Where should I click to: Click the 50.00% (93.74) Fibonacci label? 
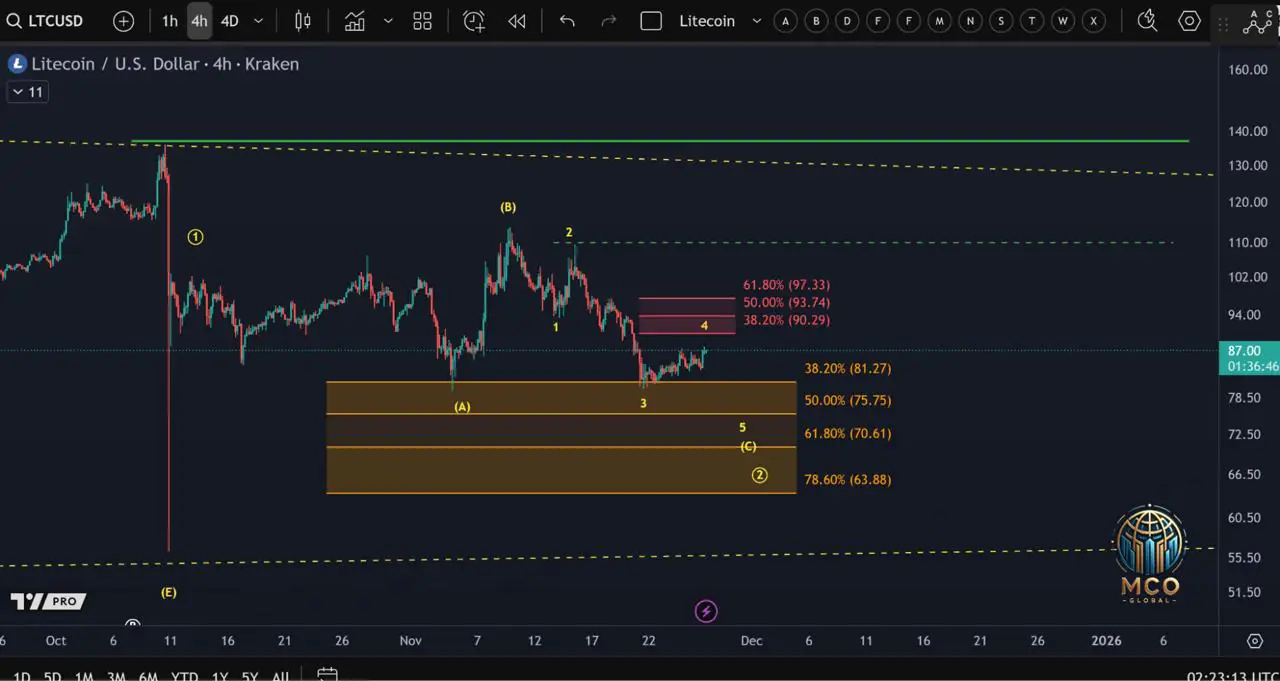(x=786, y=302)
